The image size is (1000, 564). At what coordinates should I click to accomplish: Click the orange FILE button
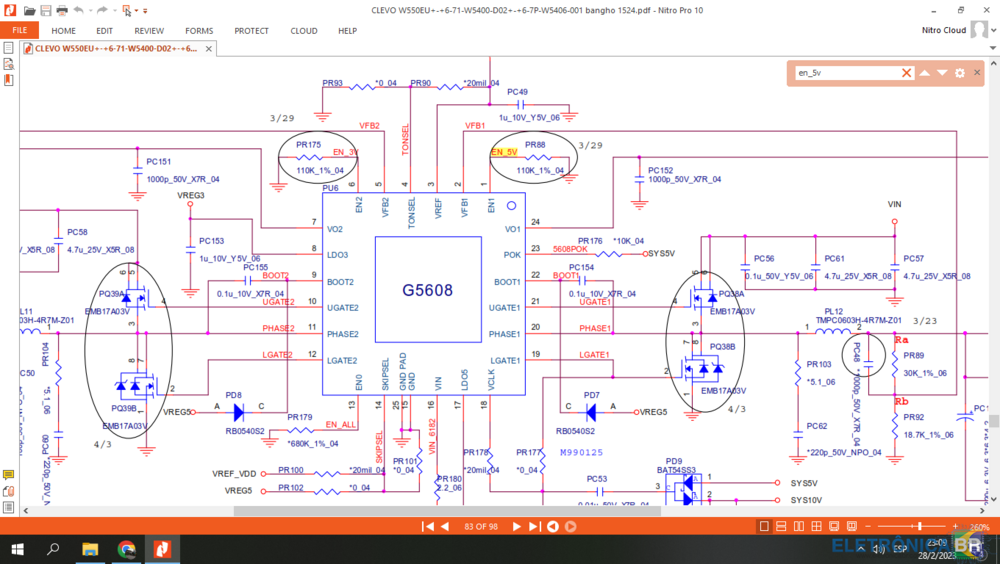coord(19,31)
